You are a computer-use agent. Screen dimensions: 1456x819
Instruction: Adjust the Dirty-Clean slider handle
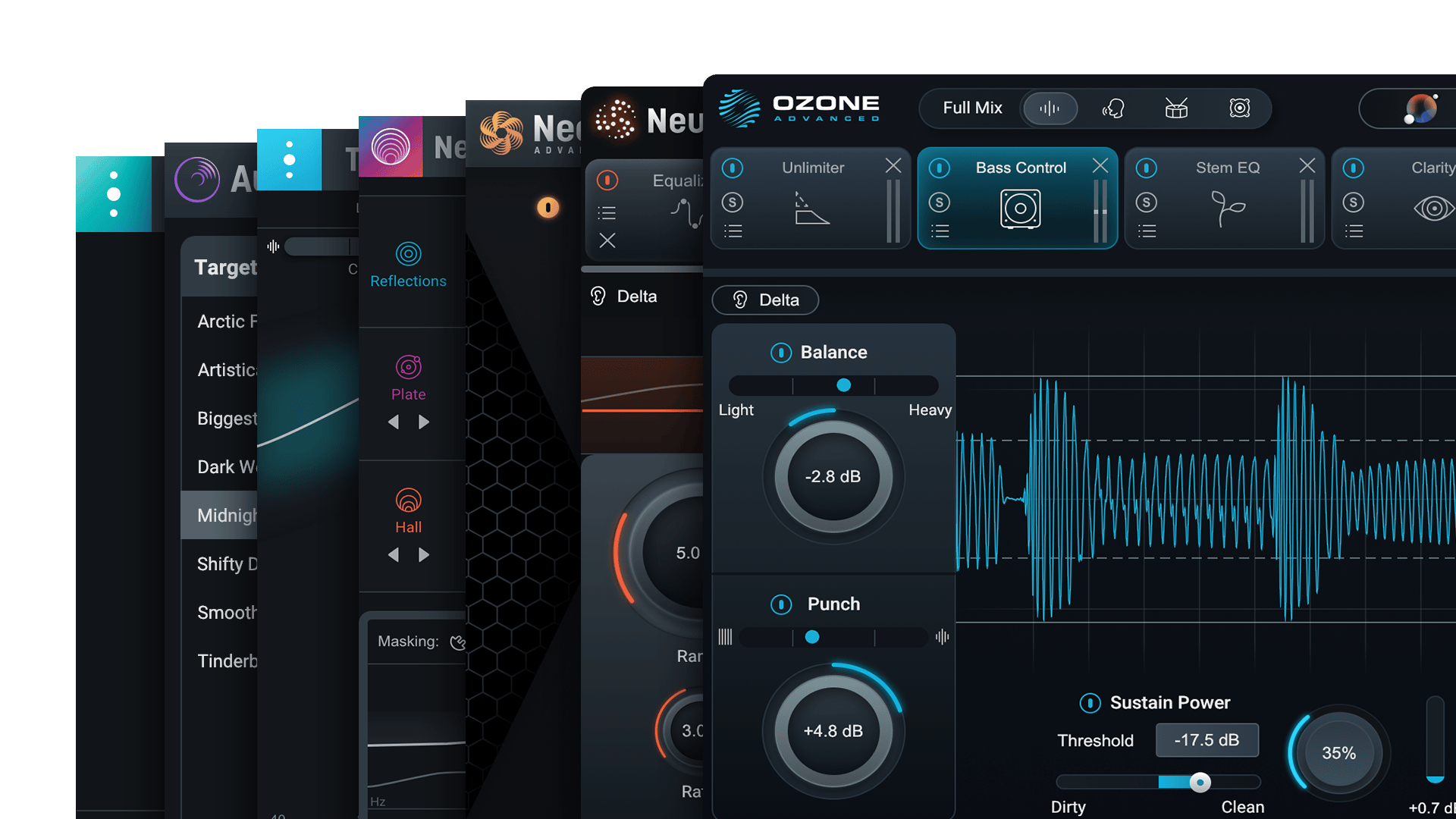point(1200,783)
